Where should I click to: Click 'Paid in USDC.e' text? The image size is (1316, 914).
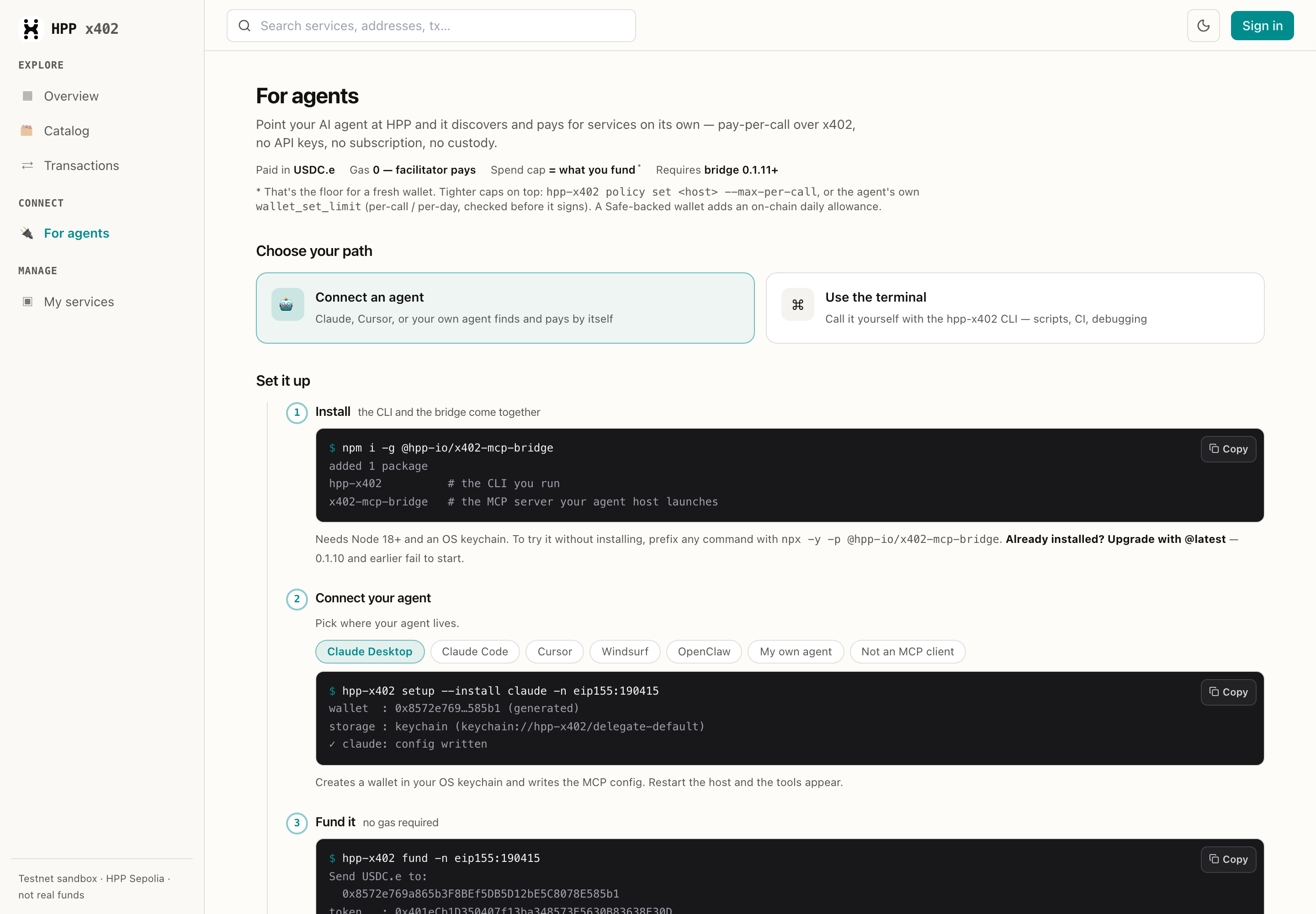coord(295,170)
